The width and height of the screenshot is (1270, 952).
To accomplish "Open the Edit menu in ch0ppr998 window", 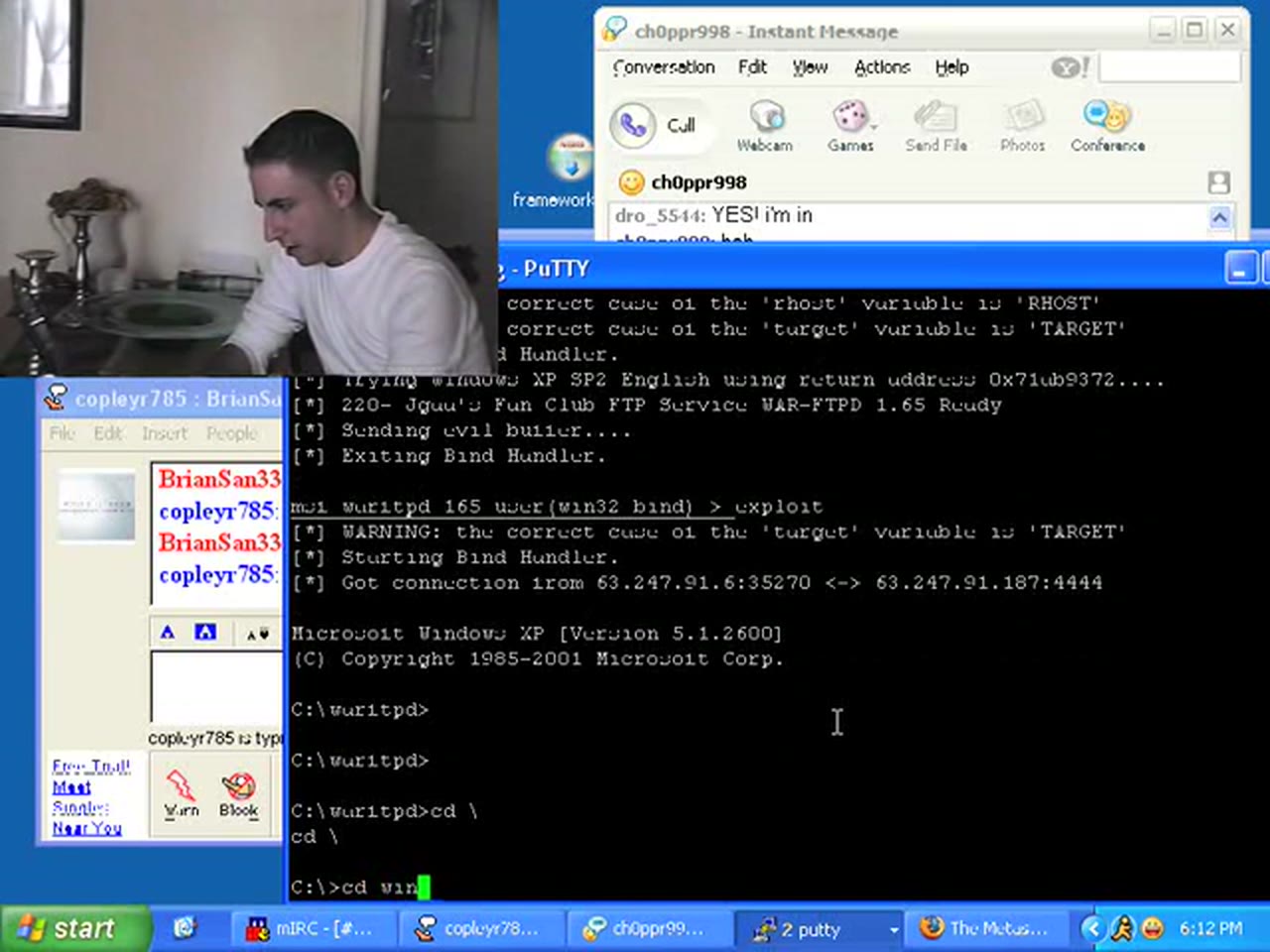I will 752,67.
